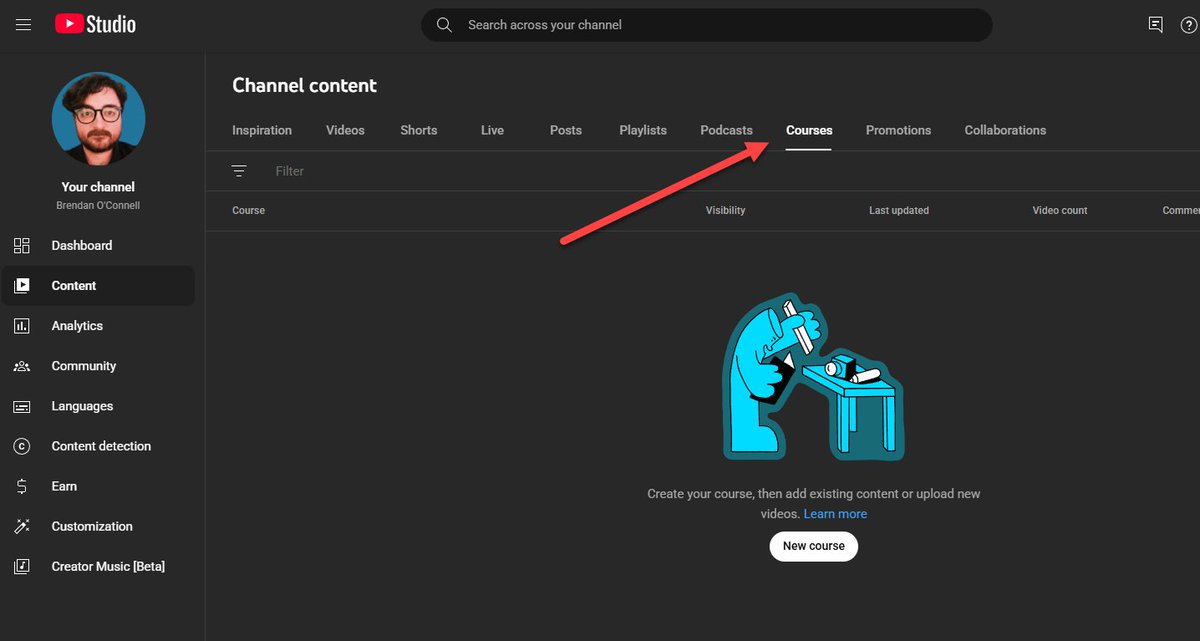Open the Languages sidebar icon
1200x641 pixels.
tap(22, 405)
